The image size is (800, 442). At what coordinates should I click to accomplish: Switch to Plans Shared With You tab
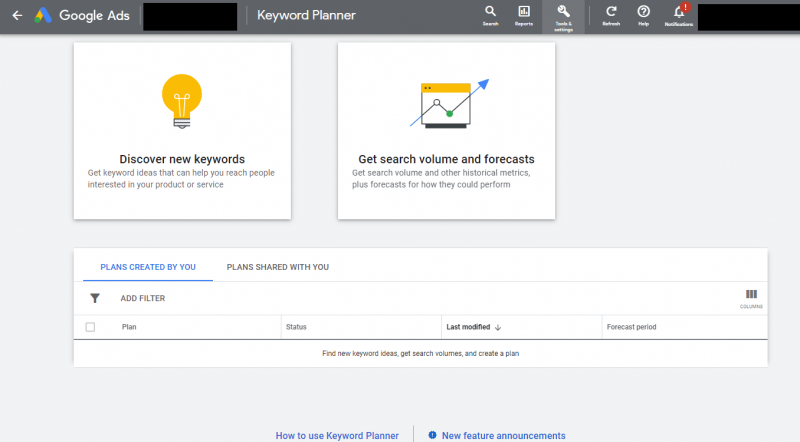coord(277,267)
